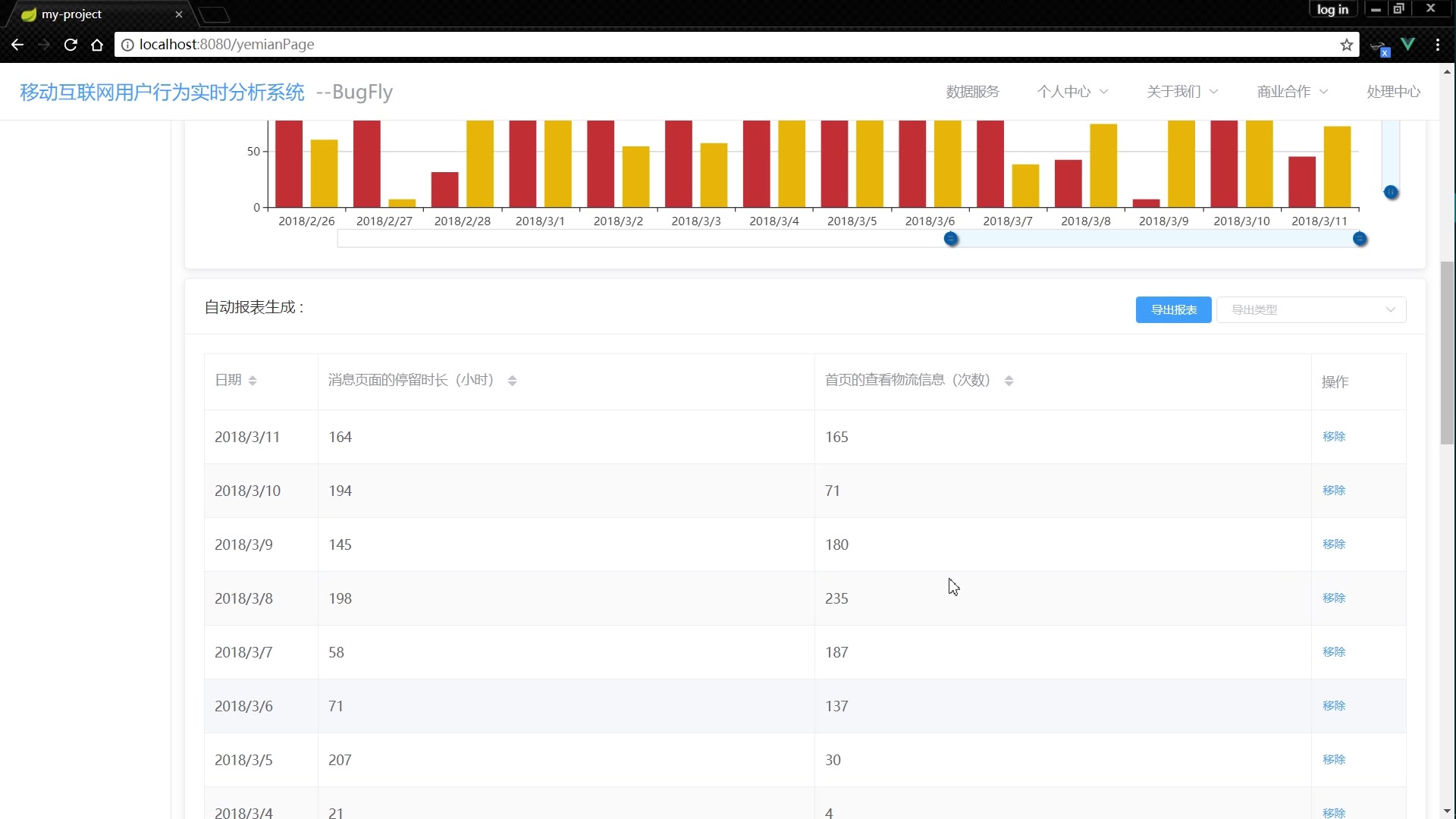The width and height of the screenshot is (1456, 819).
Task: Sort by 消息页面的停留时长 column
Action: (512, 381)
